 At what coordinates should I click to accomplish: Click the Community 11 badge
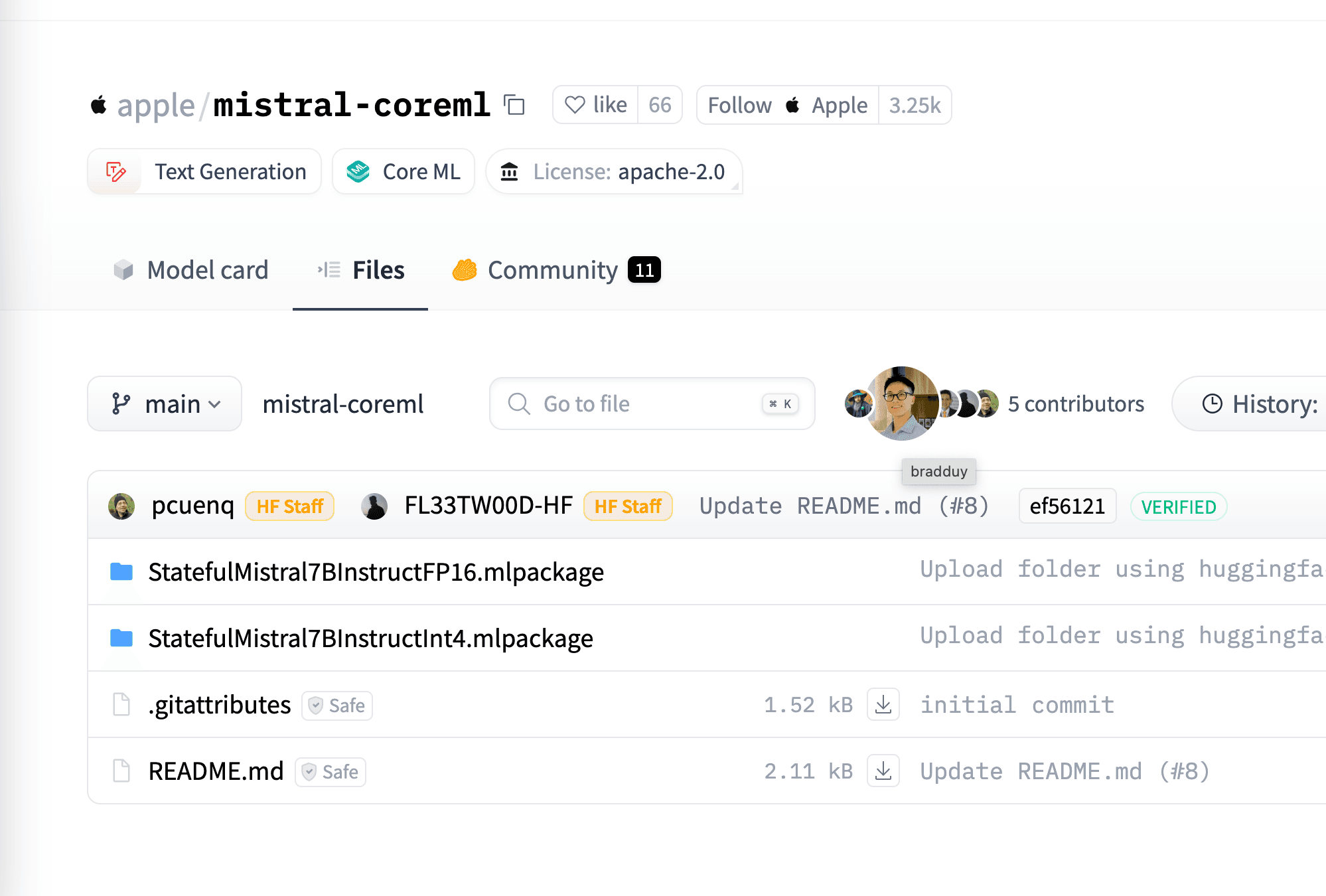click(x=644, y=270)
